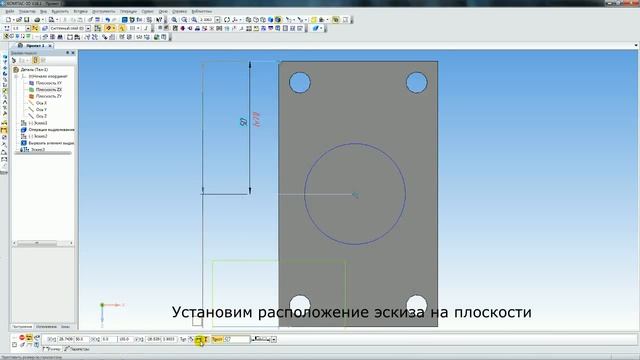Switch to the Размер property tab
The width and height of the screenshot is (640, 360).
52,349
